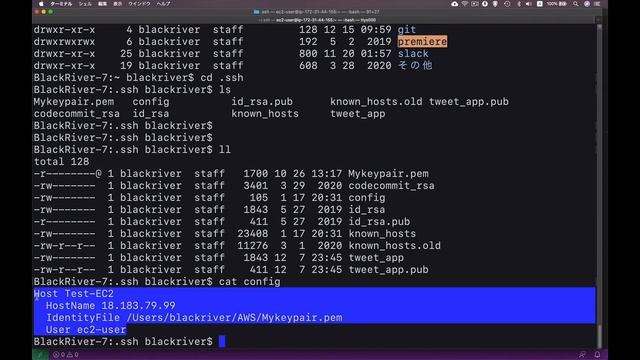
Task: Click id_rsa.pub in the ll listing
Action: pyautogui.click(x=379, y=222)
